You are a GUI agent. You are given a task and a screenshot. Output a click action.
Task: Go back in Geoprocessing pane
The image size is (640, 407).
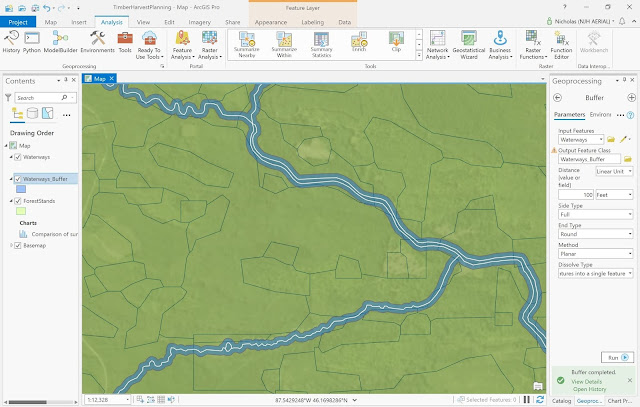click(557, 98)
